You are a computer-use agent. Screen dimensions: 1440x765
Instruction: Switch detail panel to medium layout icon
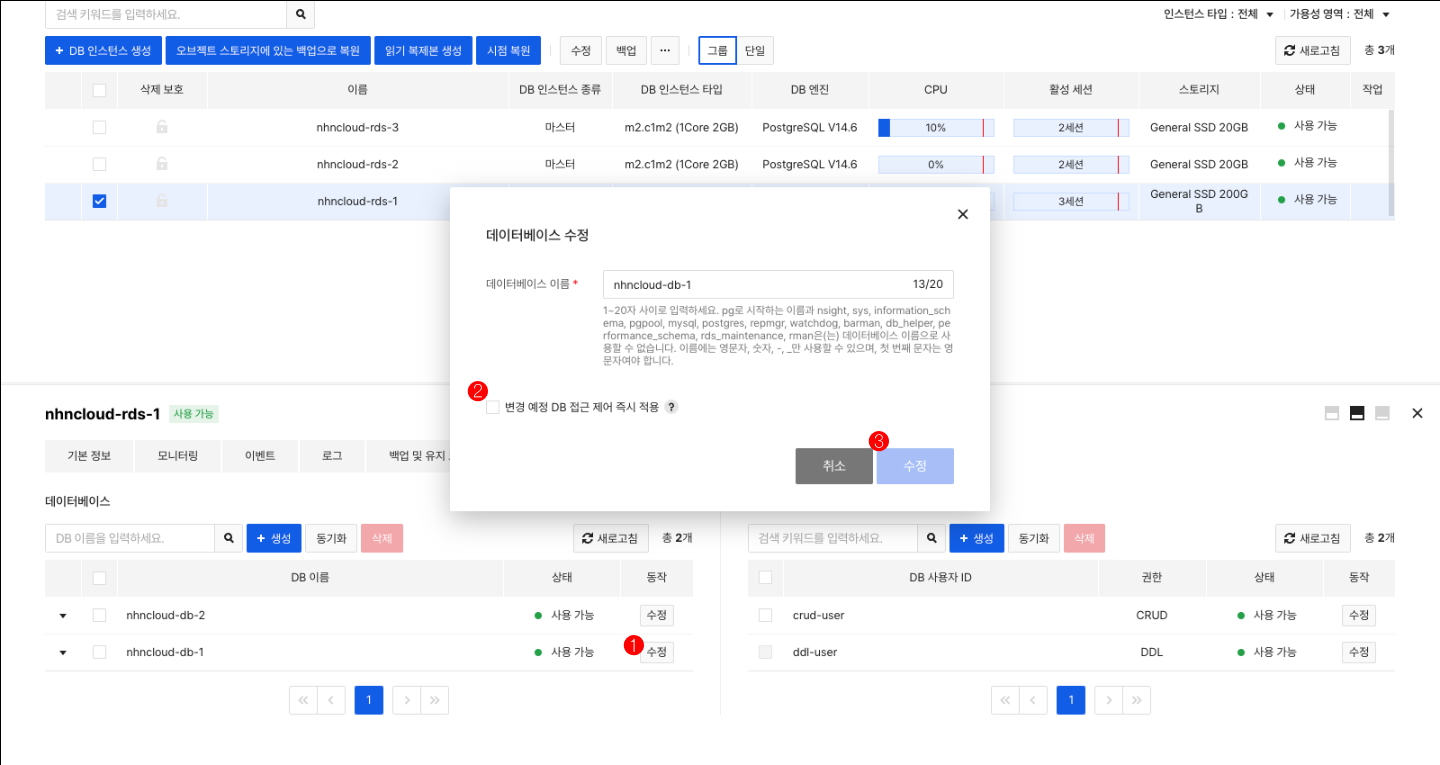click(x=1357, y=413)
